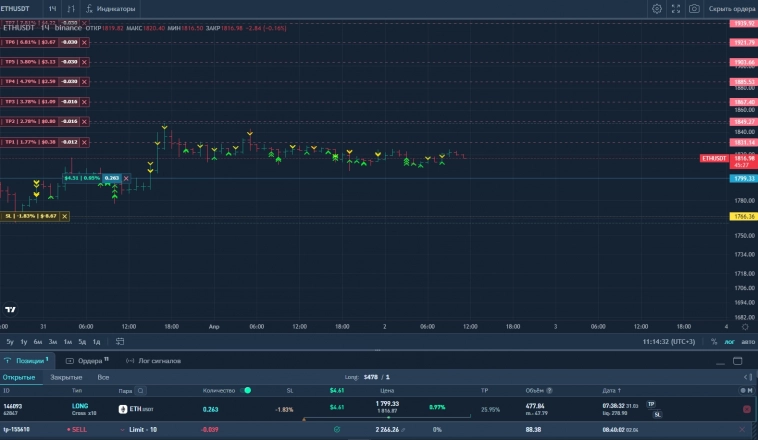Remove the TP4 take-profit order
The height and width of the screenshot is (440, 758).
[x=84, y=81]
